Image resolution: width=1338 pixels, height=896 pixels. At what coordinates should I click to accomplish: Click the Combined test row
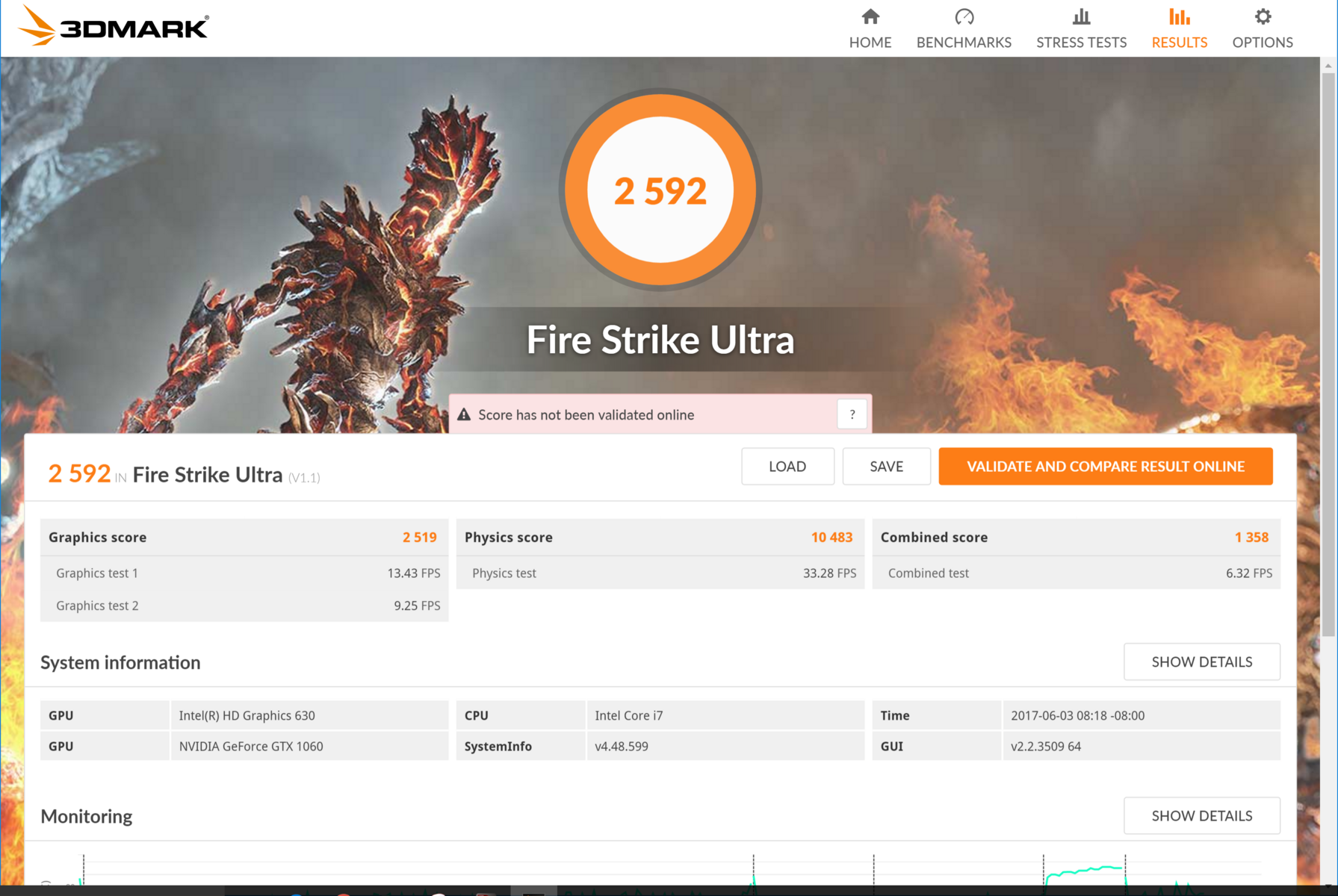pyautogui.click(x=1077, y=573)
